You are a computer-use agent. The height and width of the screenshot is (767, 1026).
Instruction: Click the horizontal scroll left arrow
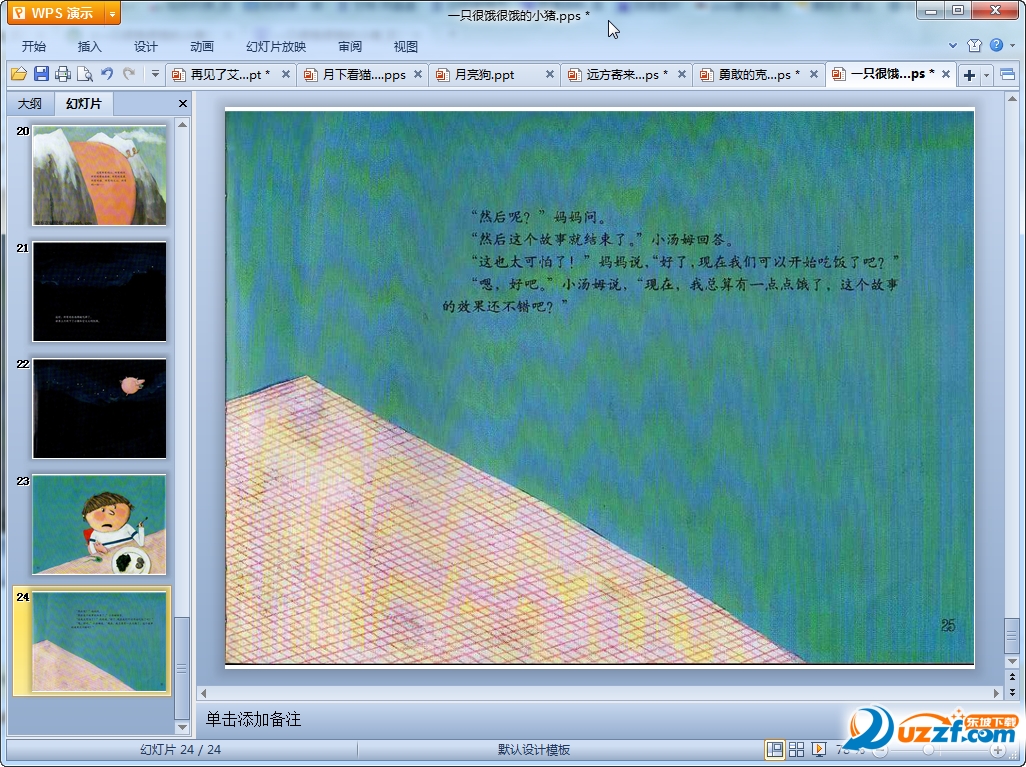point(203,693)
